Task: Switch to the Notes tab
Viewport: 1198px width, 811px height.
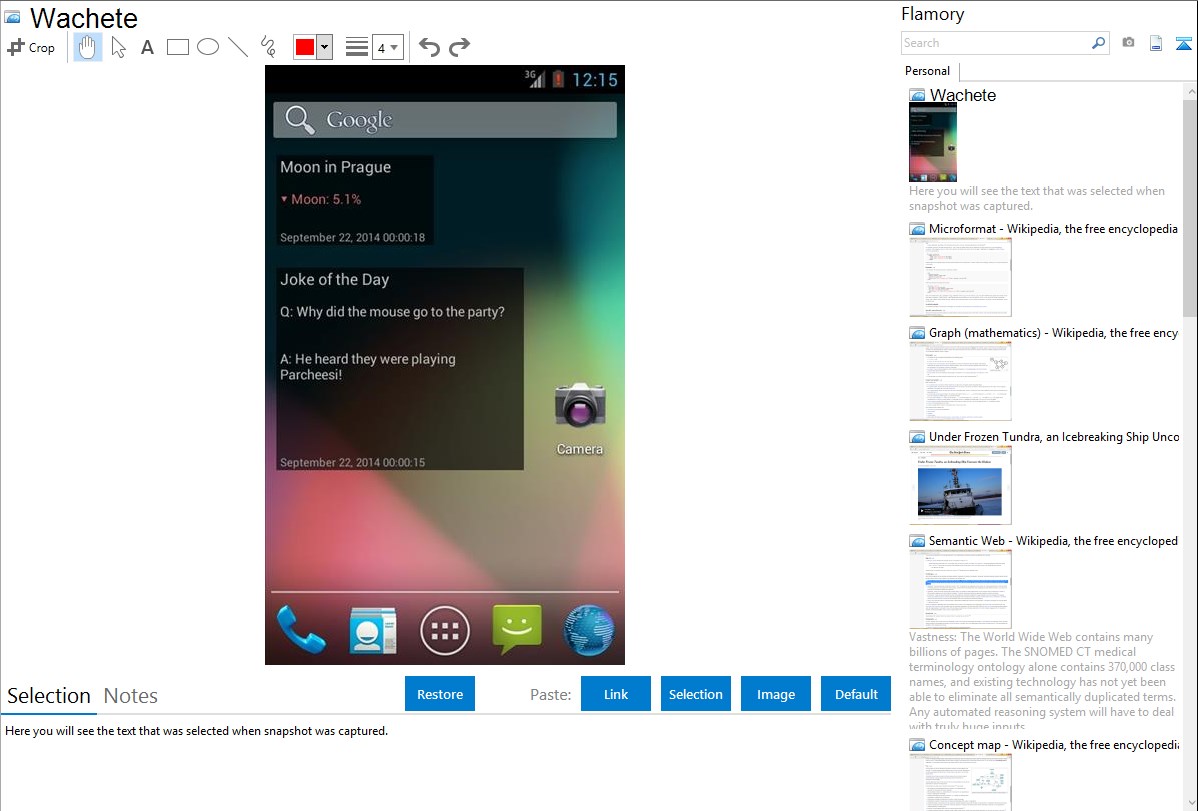Action: (x=131, y=696)
